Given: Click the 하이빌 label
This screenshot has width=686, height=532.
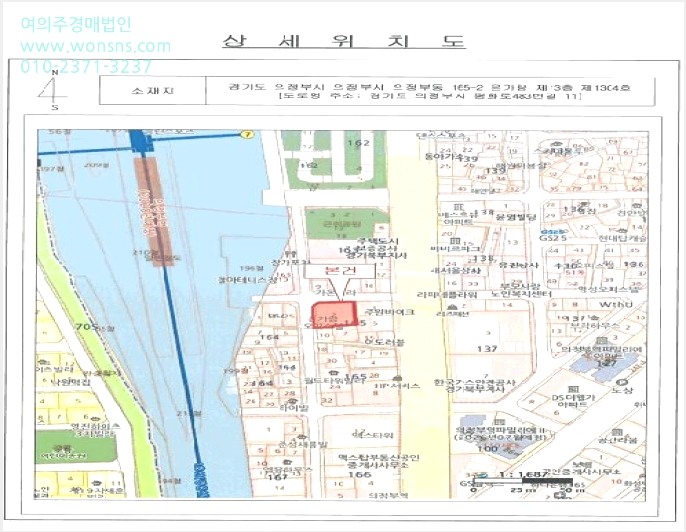Looking at the screenshot, I should click(x=294, y=408).
